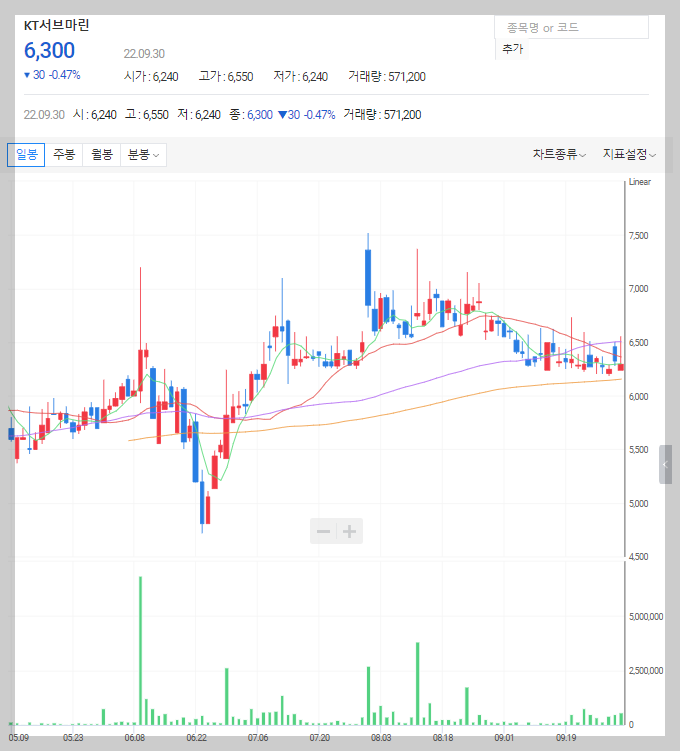The image size is (680, 751).
Task: Zoom in the chart with plus button
Action: [x=350, y=531]
